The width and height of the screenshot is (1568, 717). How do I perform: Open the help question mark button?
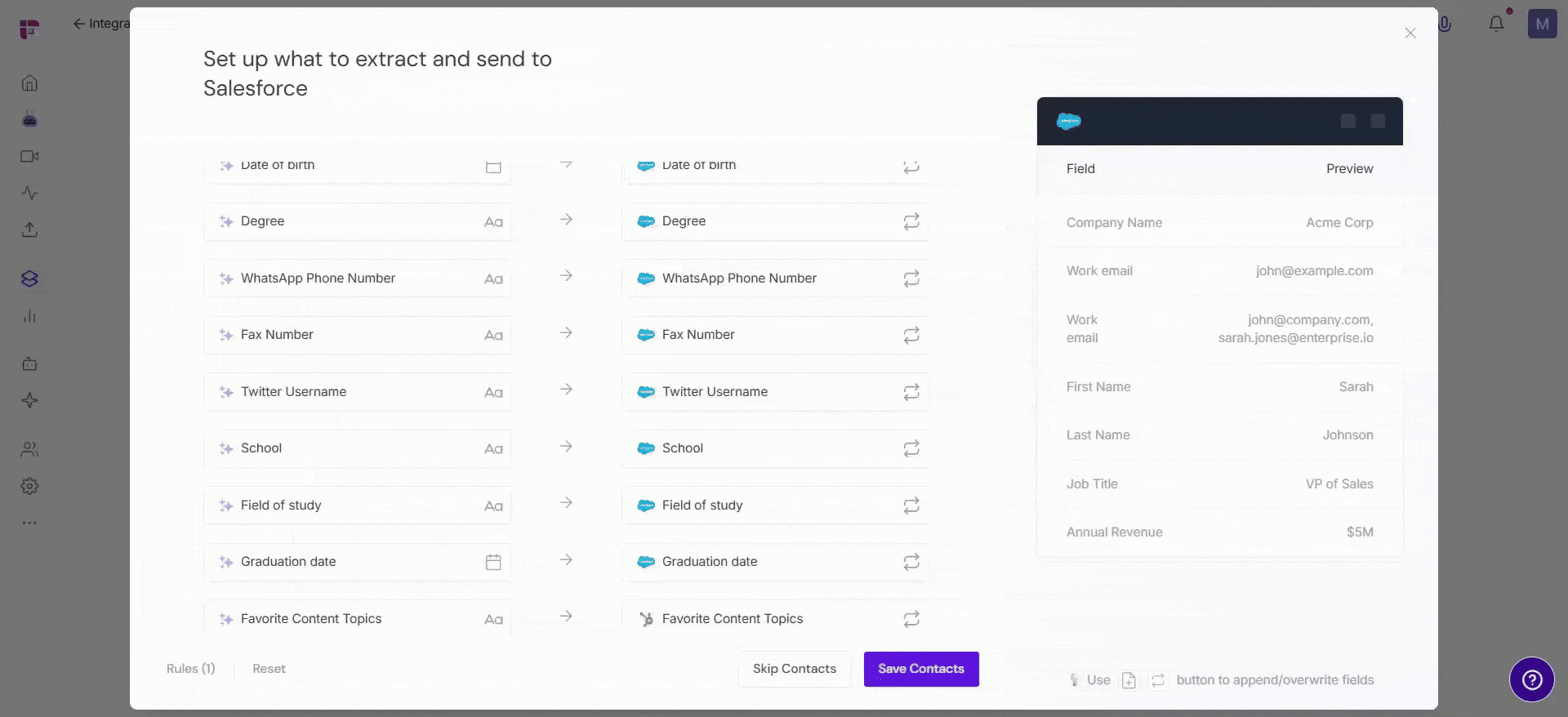coord(1531,679)
